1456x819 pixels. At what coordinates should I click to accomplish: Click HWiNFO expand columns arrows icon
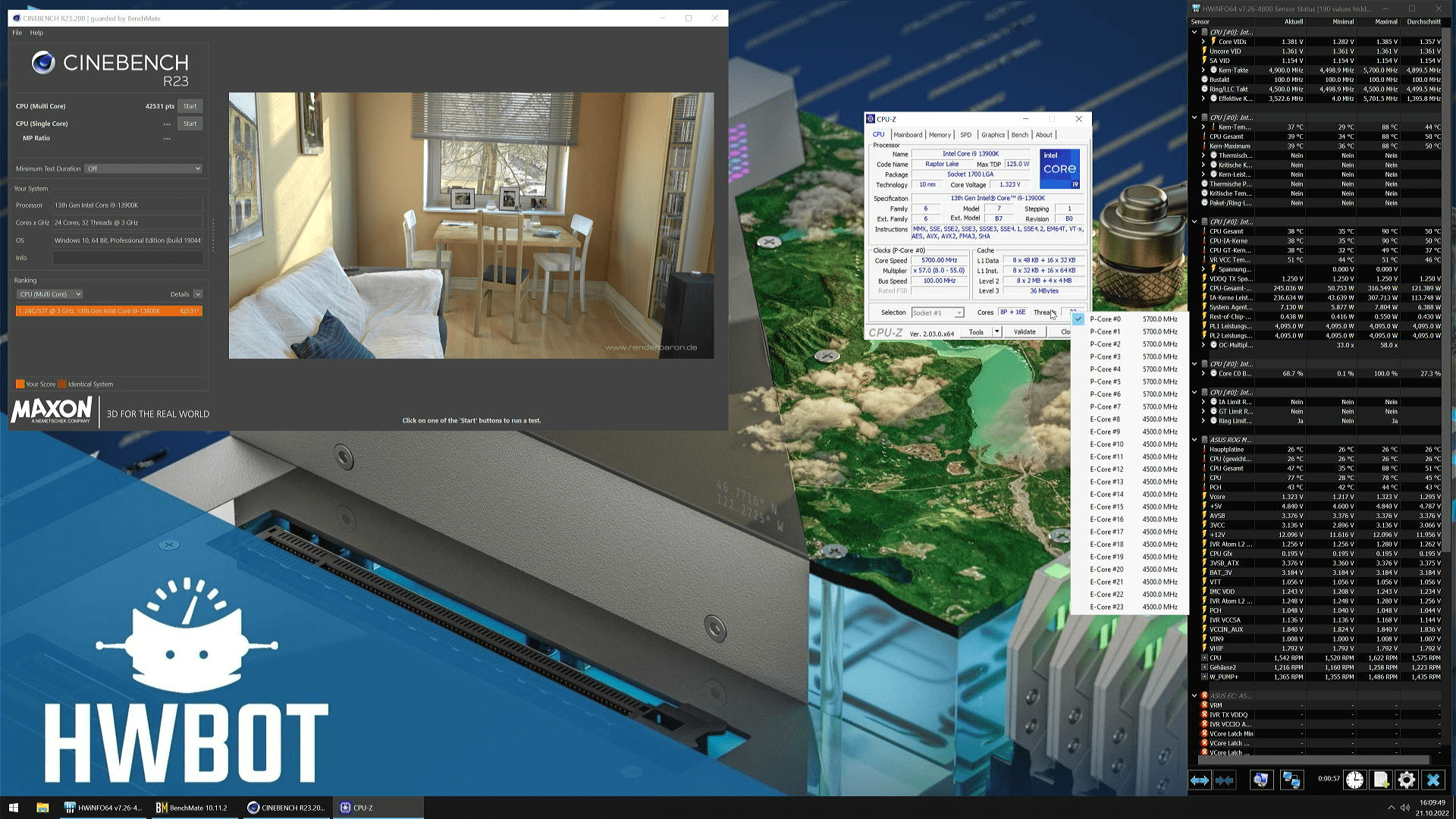(x=1199, y=780)
